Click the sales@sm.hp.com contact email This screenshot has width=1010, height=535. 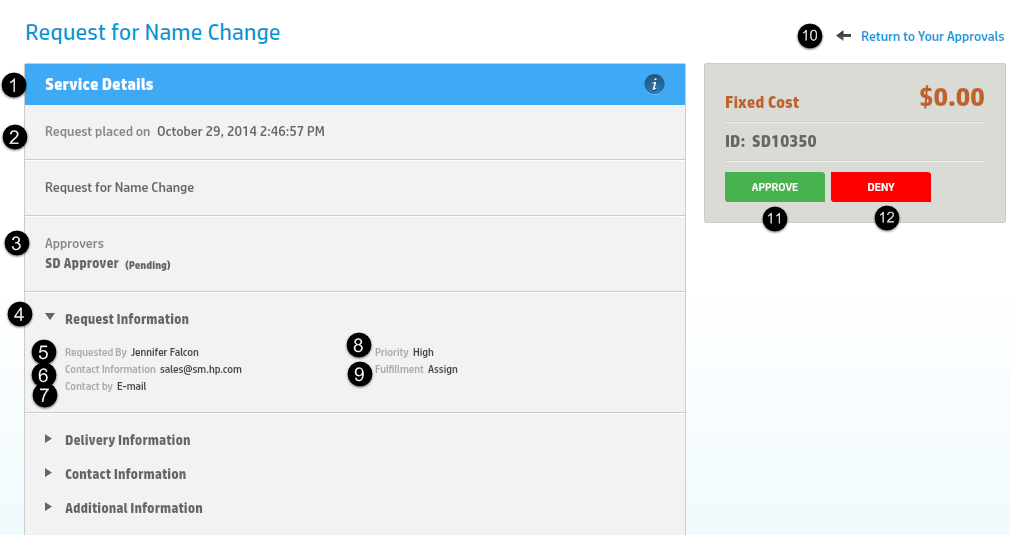click(200, 369)
